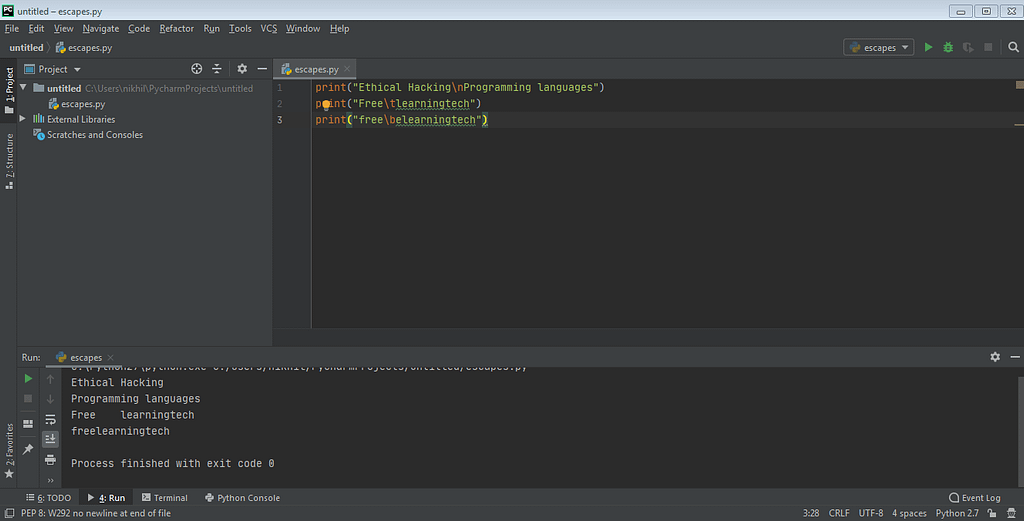Click the lock read-only status icon
This screenshot has width=1024, height=521.
[x=993, y=513]
